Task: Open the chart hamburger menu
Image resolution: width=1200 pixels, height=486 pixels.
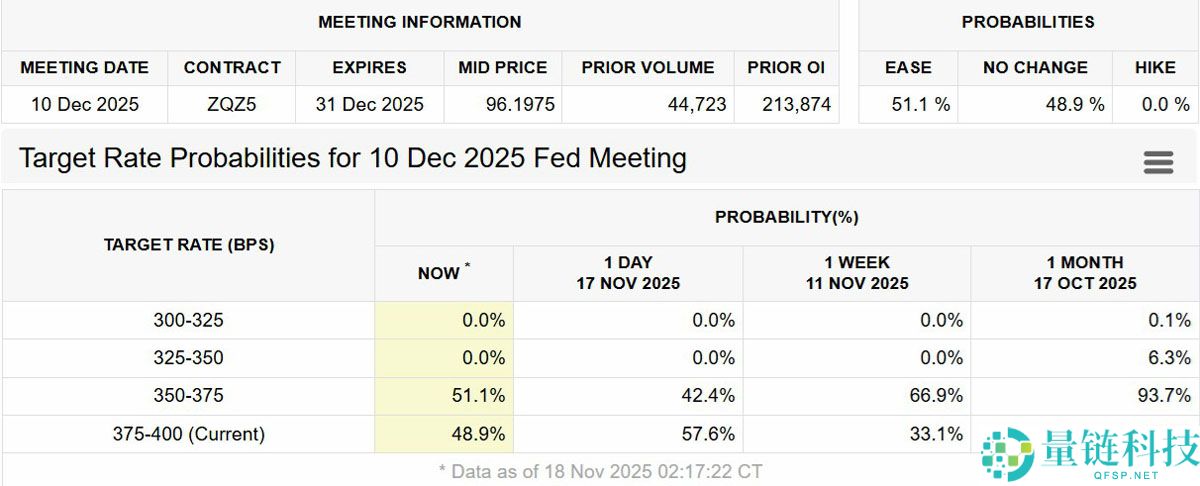Action: coord(1158,162)
